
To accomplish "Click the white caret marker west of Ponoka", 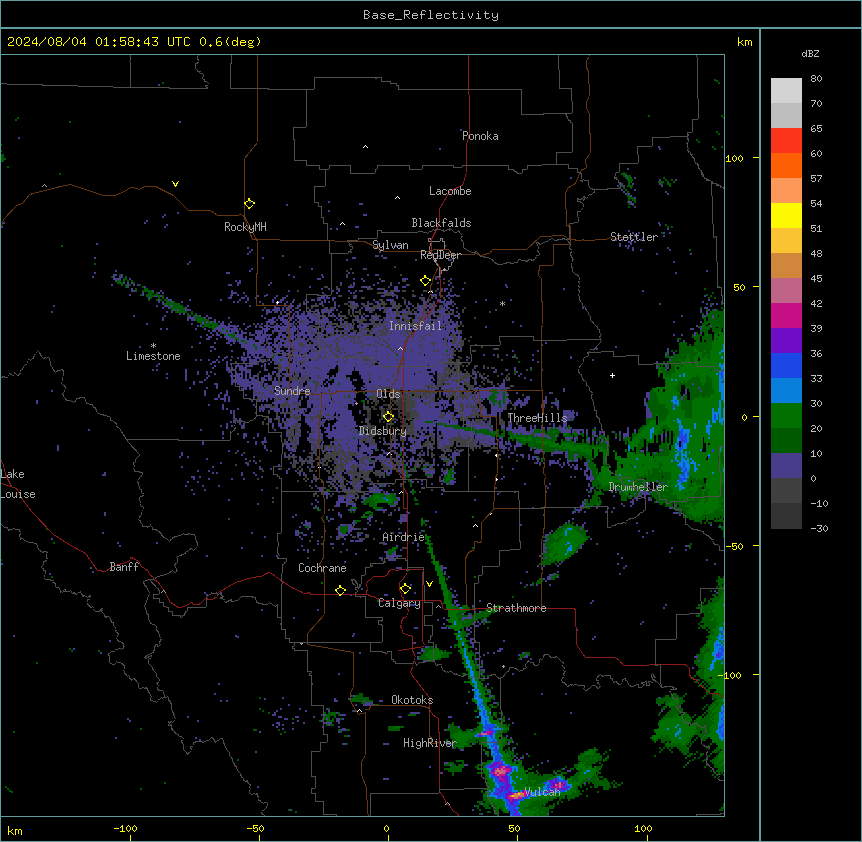I will point(365,147).
